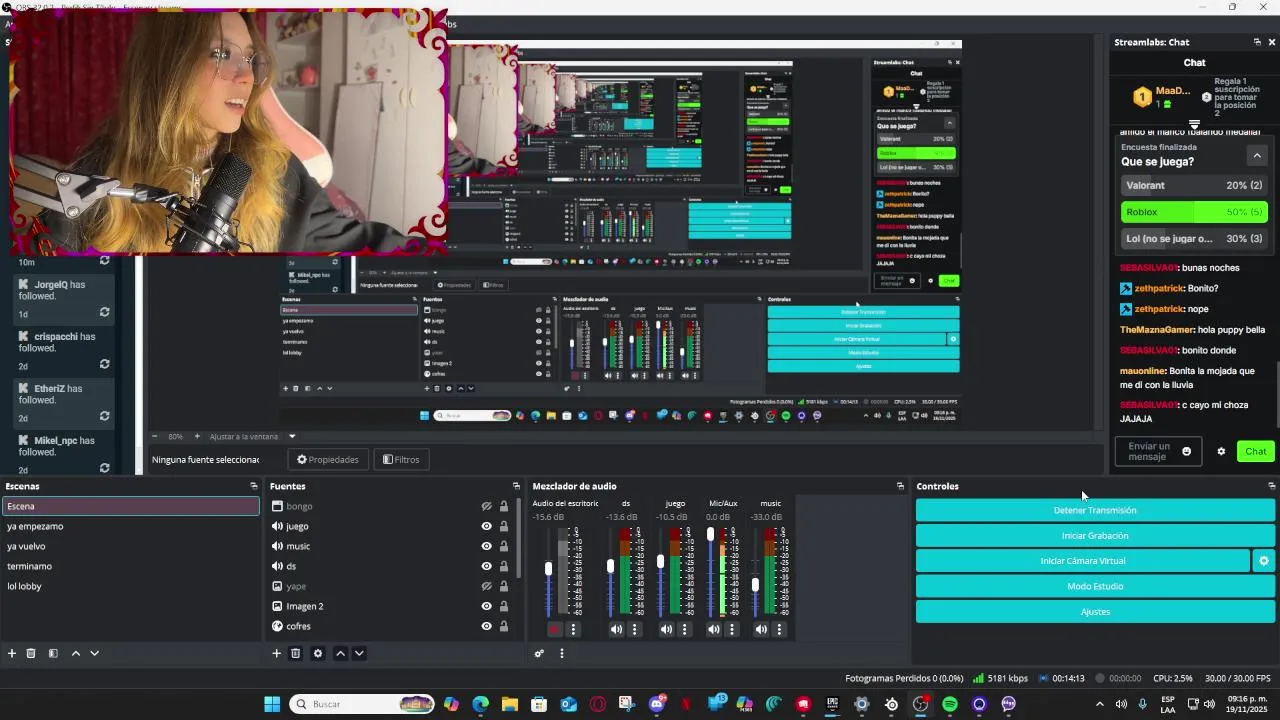Move the selected scene down
This screenshot has height=720, width=1280.
coord(94,653)
